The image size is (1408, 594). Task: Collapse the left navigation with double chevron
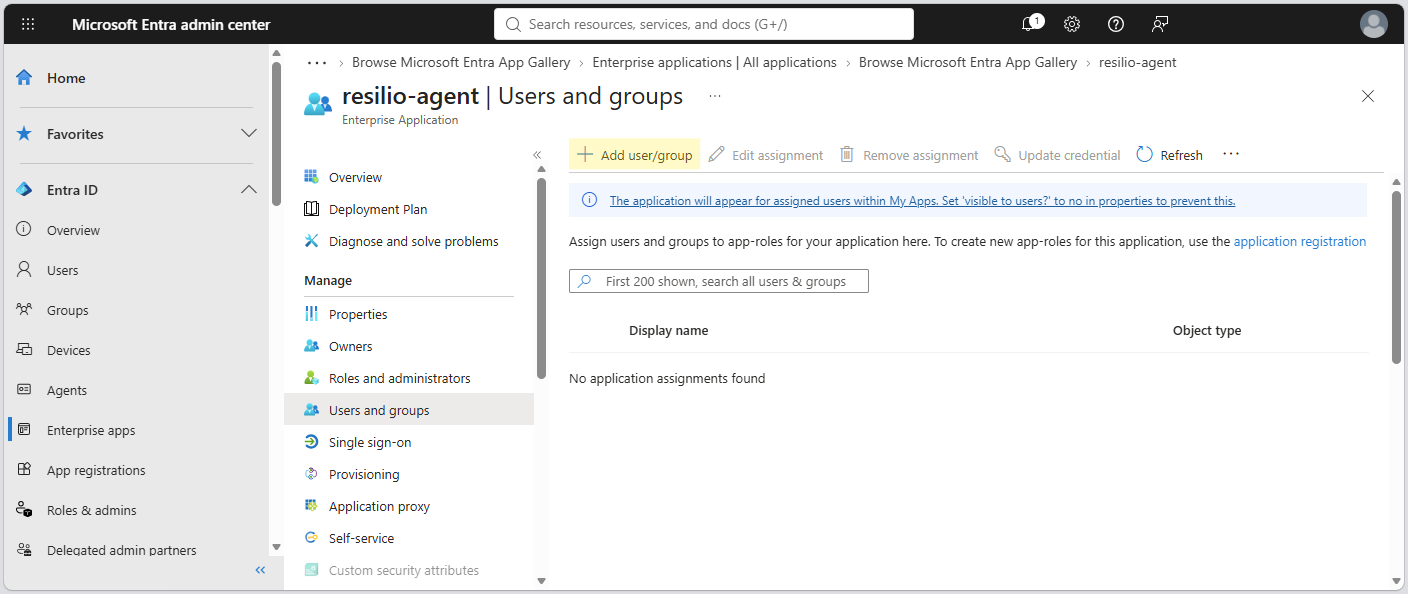(x=260, y=570)
